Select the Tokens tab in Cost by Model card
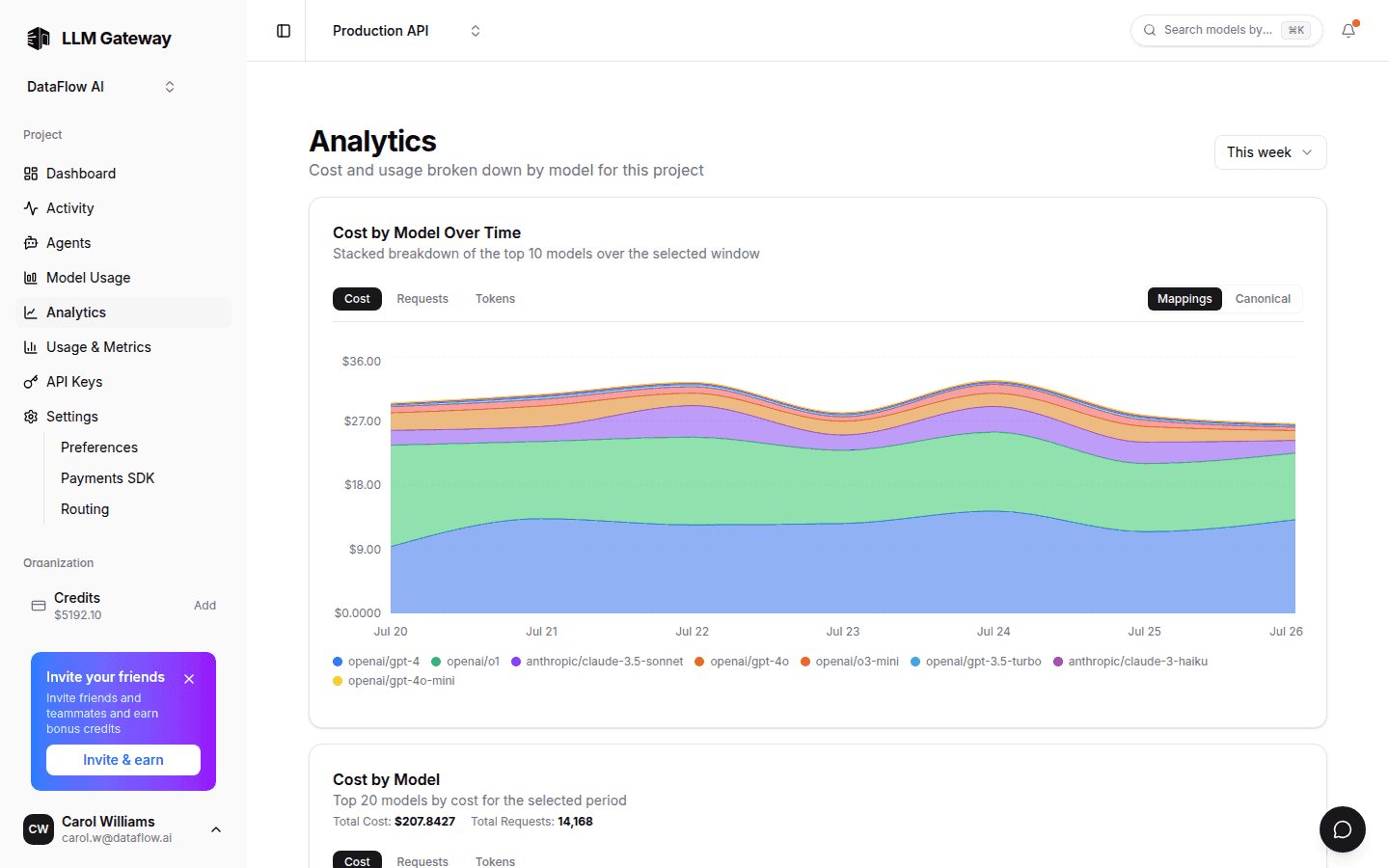The height and width of the screenshot is (868, 1389). (x=495, y=860)
